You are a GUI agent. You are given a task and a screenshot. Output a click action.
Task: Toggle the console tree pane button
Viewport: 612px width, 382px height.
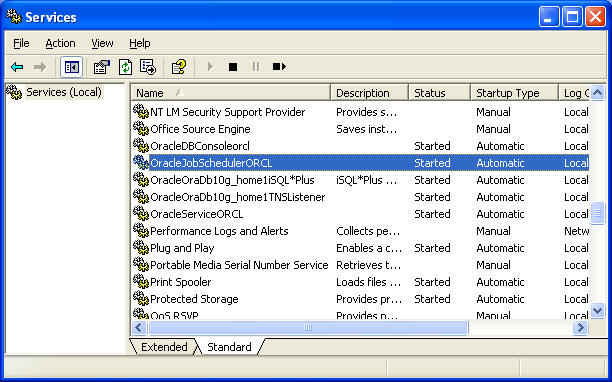[x=71, y=67]
